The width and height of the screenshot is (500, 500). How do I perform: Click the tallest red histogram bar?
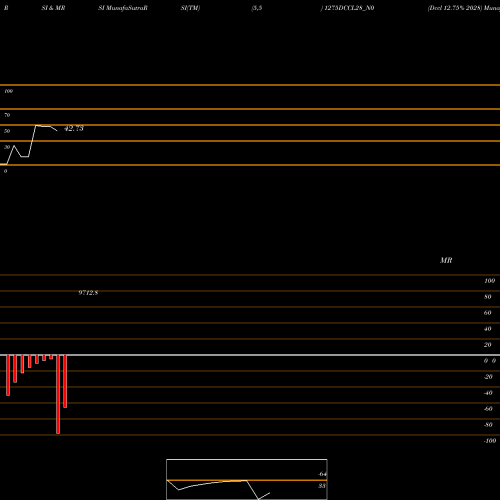click(x=58, y=394)
